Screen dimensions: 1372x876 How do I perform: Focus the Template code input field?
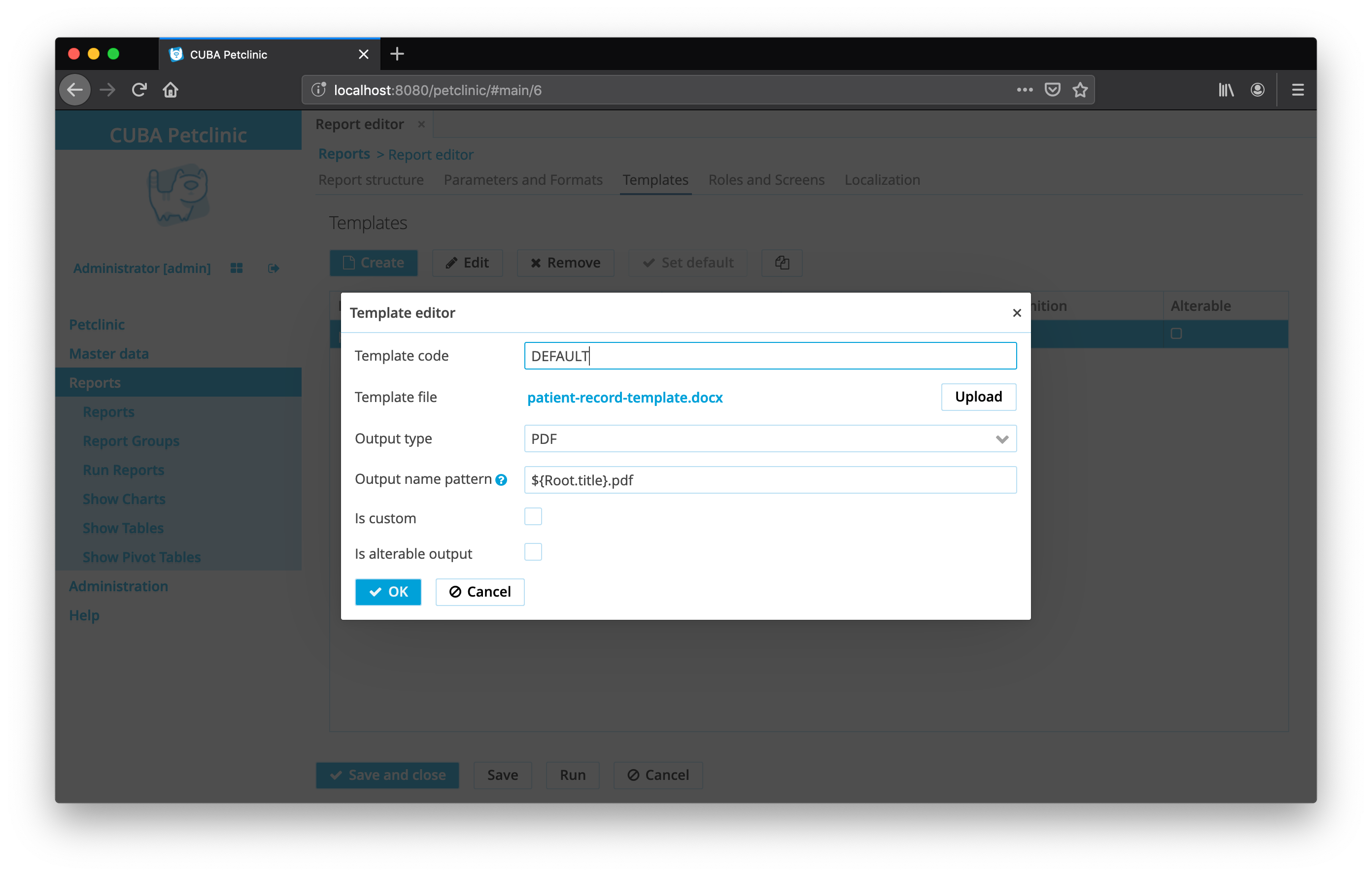click(x=770, y=355)
